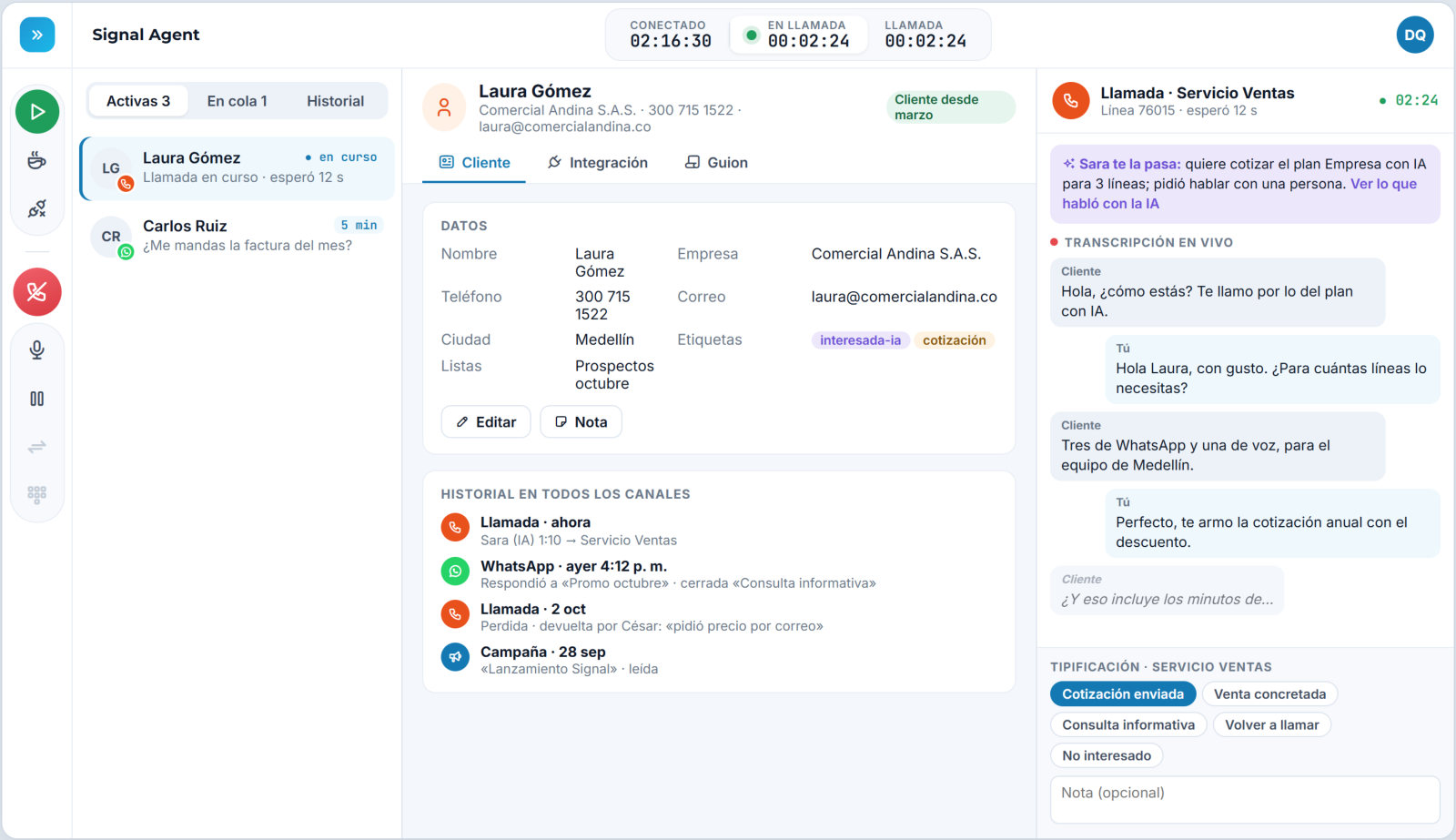Click the EN LLAMADA status timer
Image resolution: width=1456 pixels, height=840 pixels.
798,35
